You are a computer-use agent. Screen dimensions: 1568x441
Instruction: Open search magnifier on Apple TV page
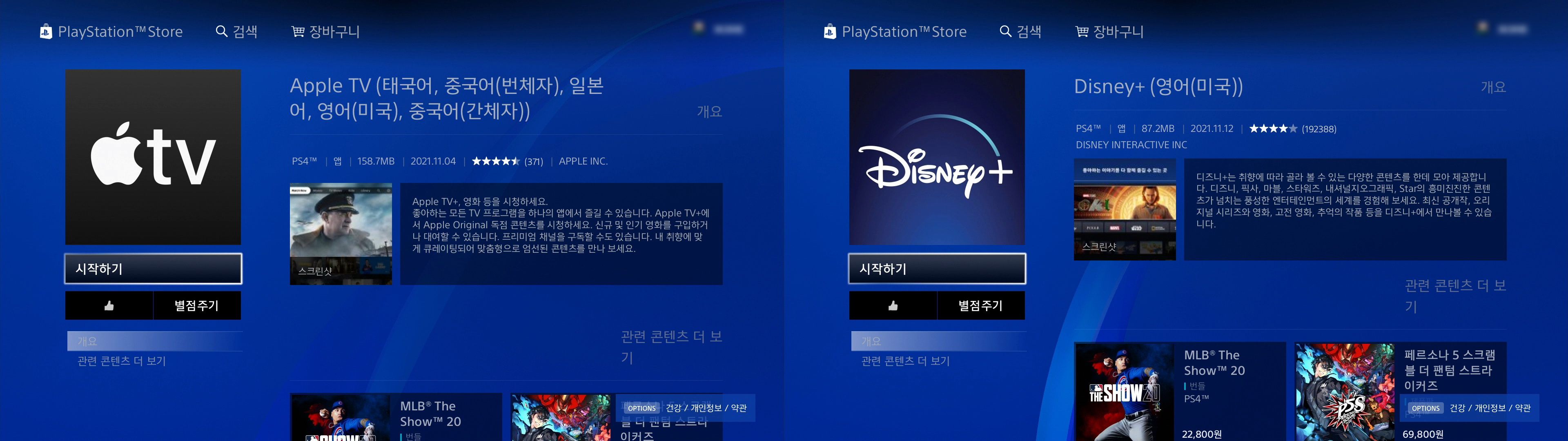(x=222, y=32)
